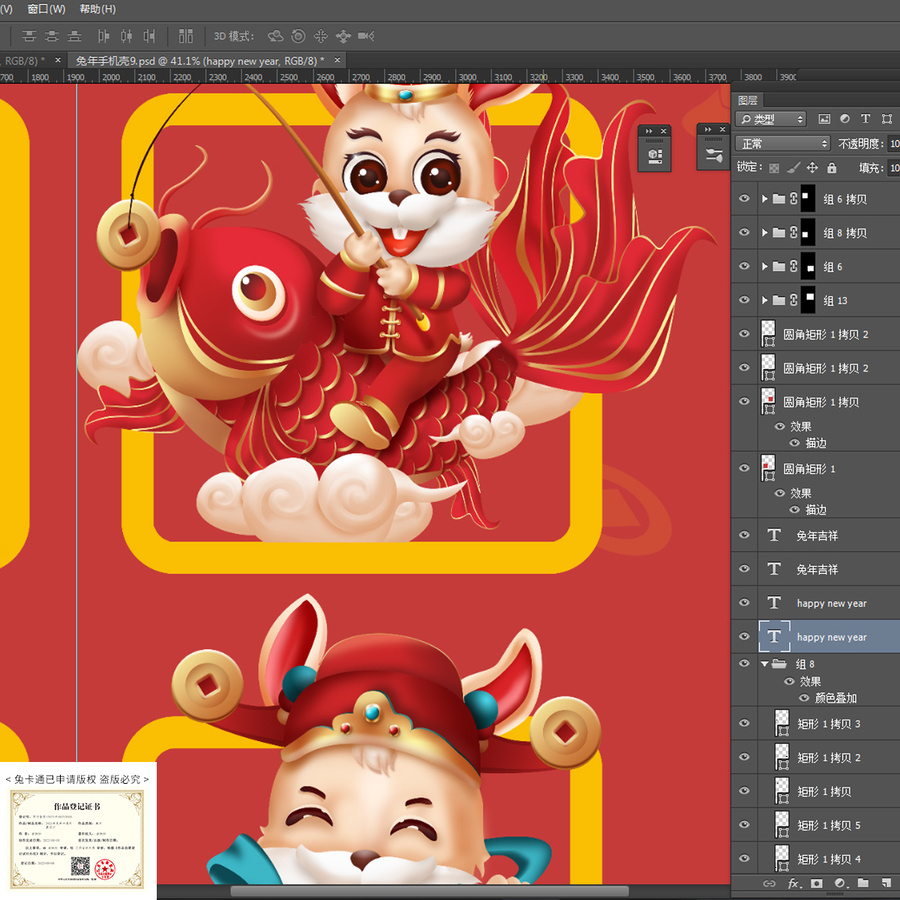Click the auto-align layers icon
The height and width of the screenshot is (900, 900).
pos(185,36)
